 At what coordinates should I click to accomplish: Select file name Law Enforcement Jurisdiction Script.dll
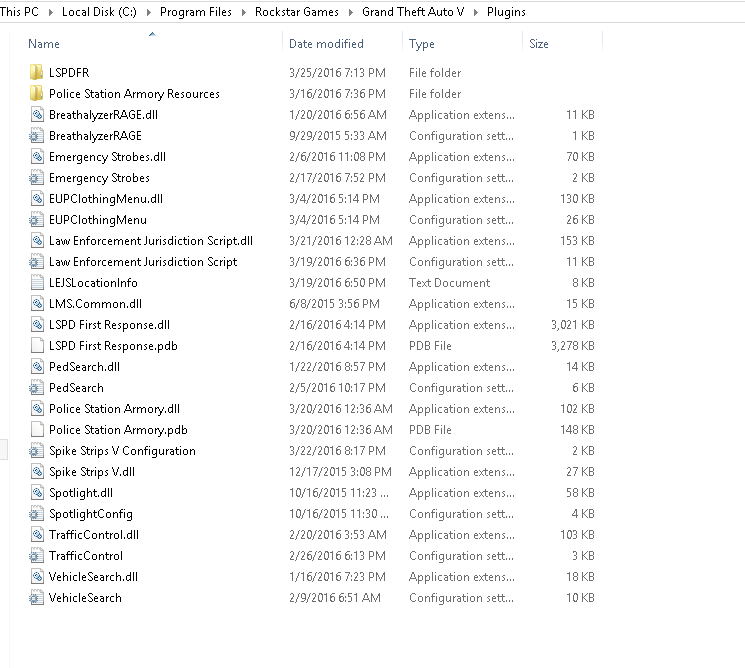[151, 241]
